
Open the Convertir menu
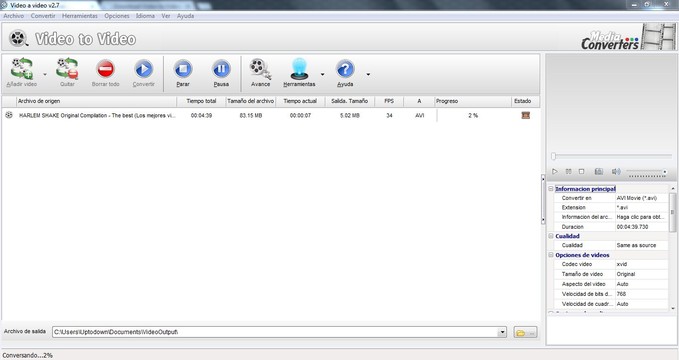coord(43,16)
